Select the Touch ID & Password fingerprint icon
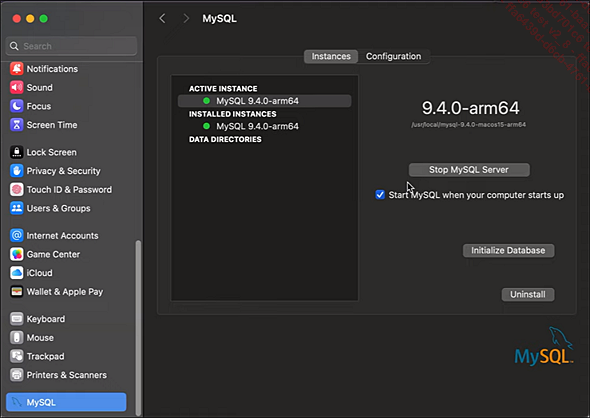This screenshot has width=590, height=418. (17, 189)
